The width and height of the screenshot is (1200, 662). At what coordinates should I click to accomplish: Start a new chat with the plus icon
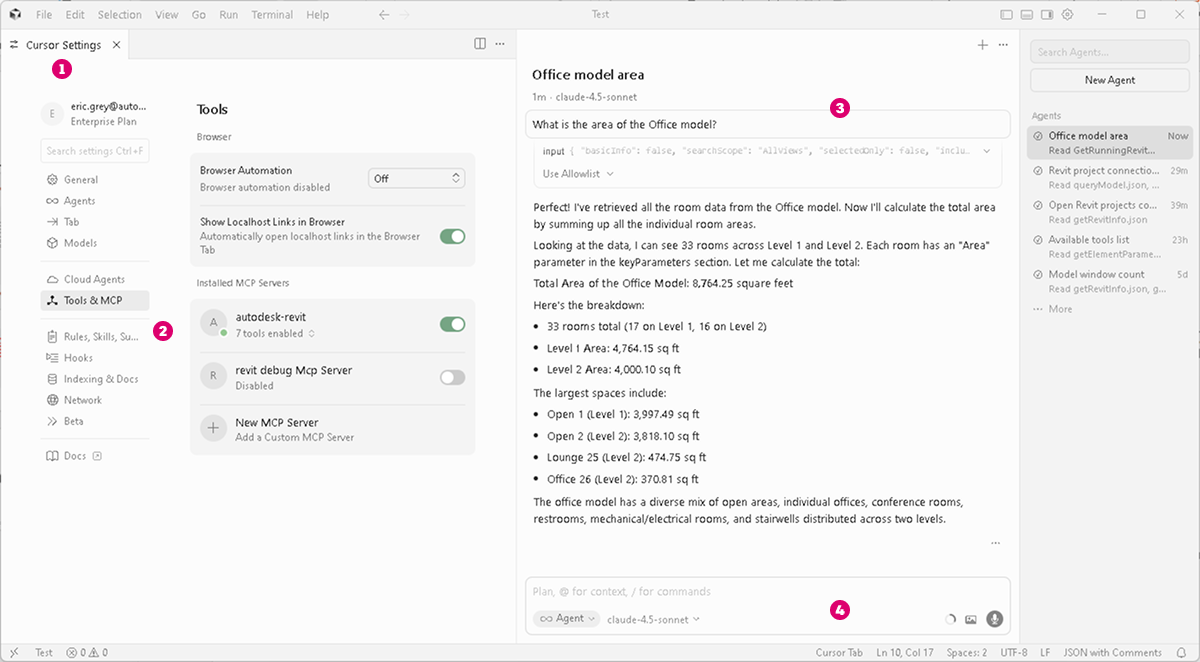pos(983,45)
